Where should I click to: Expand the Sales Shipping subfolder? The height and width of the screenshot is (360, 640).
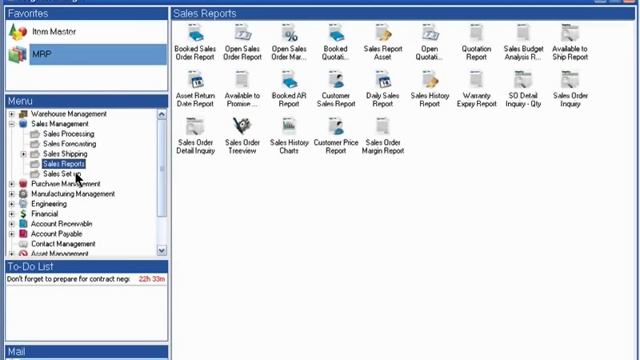click(23, 154)
